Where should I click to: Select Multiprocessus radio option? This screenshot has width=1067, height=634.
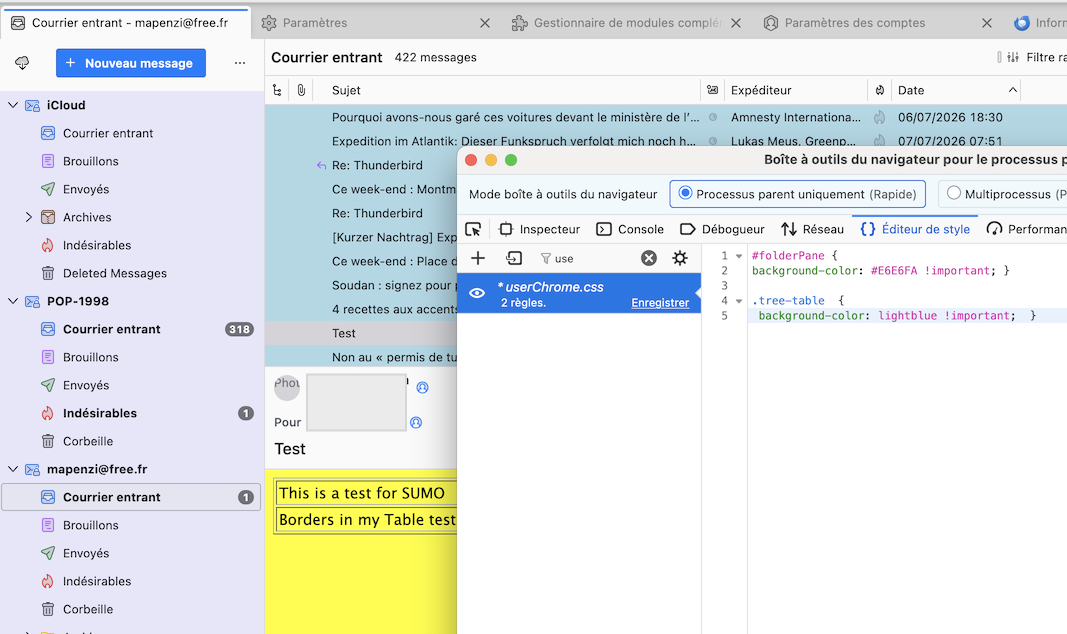tap(953, 193)
